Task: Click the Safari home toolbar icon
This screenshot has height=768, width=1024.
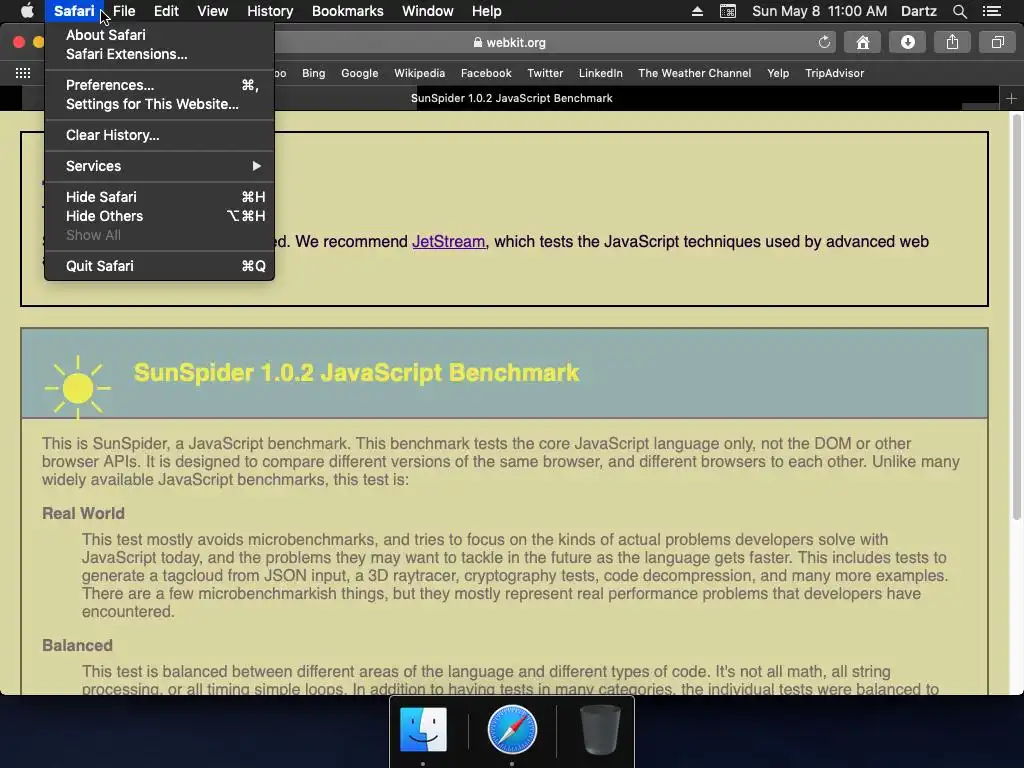Action: (863, 42)
